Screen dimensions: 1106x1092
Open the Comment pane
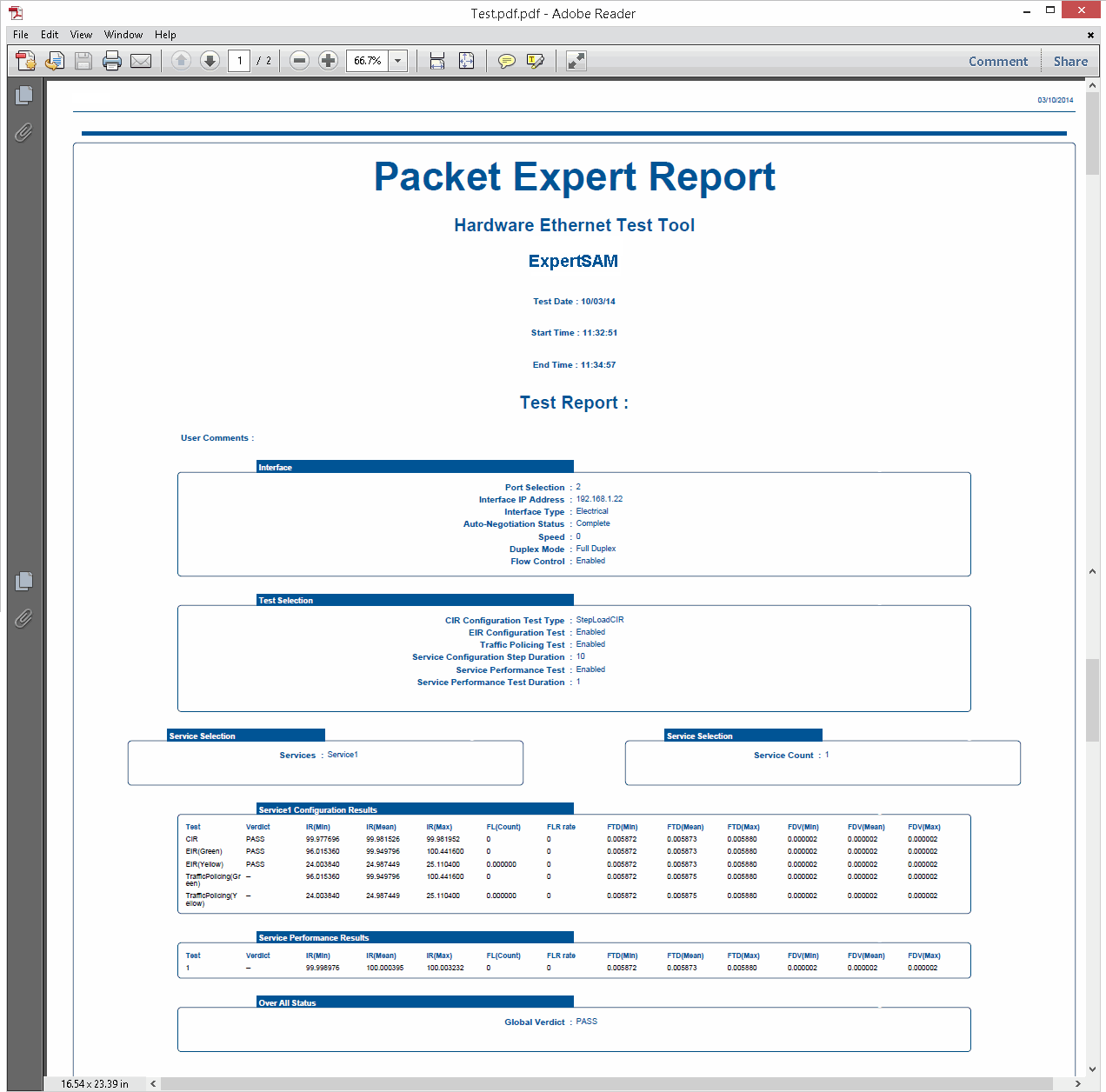(x=998, y=62)
